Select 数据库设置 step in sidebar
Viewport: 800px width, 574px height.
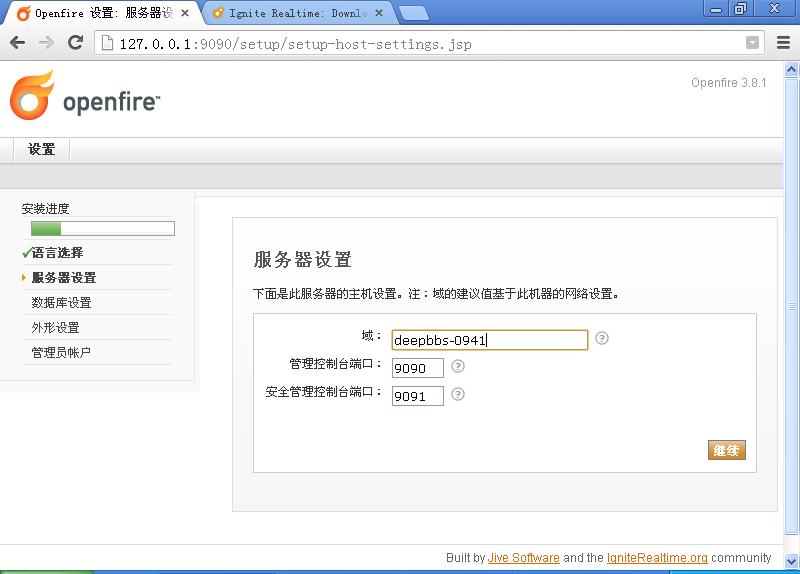click(x=61, y=303)
